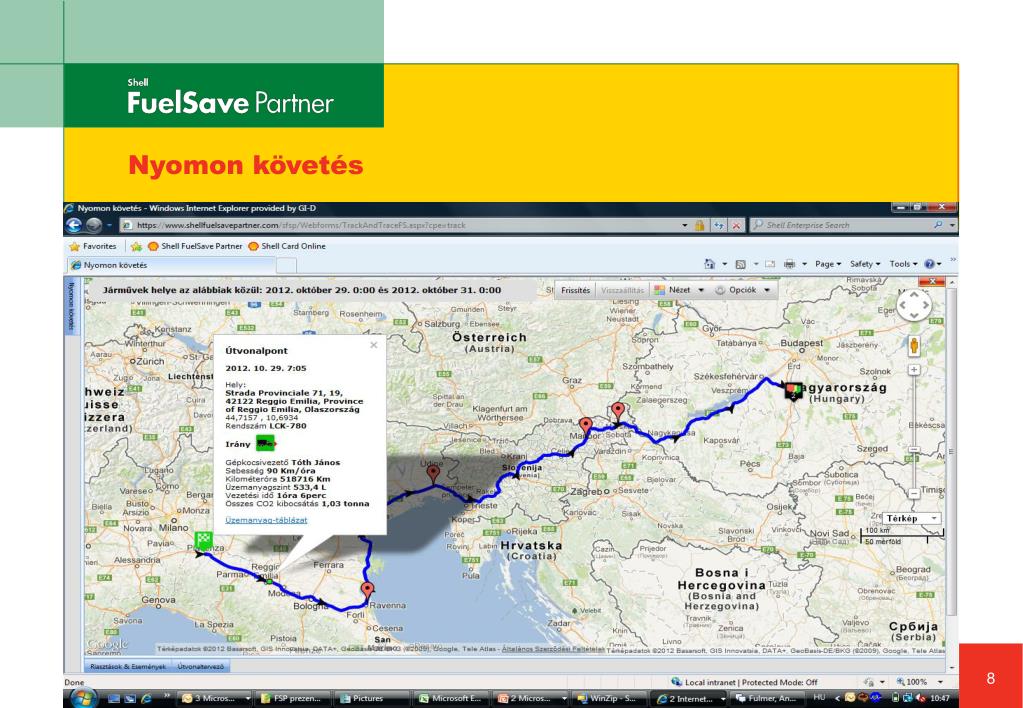Open the Favorites star button
Viewport: 1023px width, 708px height.
(x=93, y=246)
